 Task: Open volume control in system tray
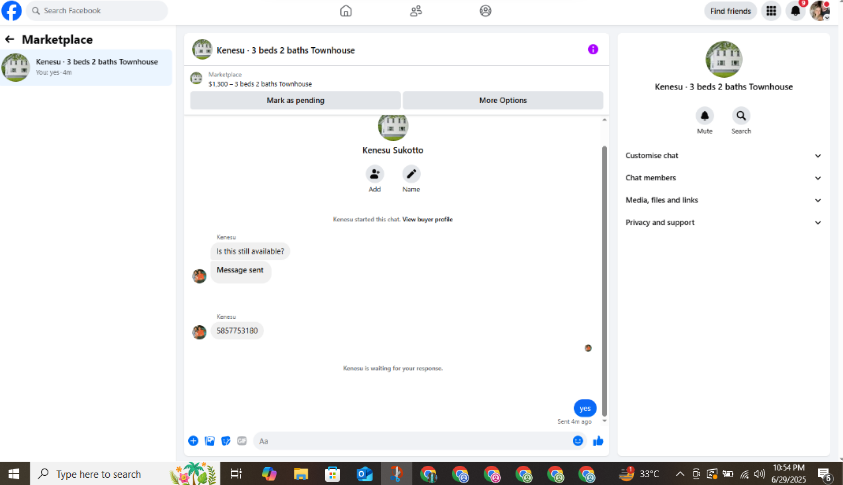click(759, 474)
